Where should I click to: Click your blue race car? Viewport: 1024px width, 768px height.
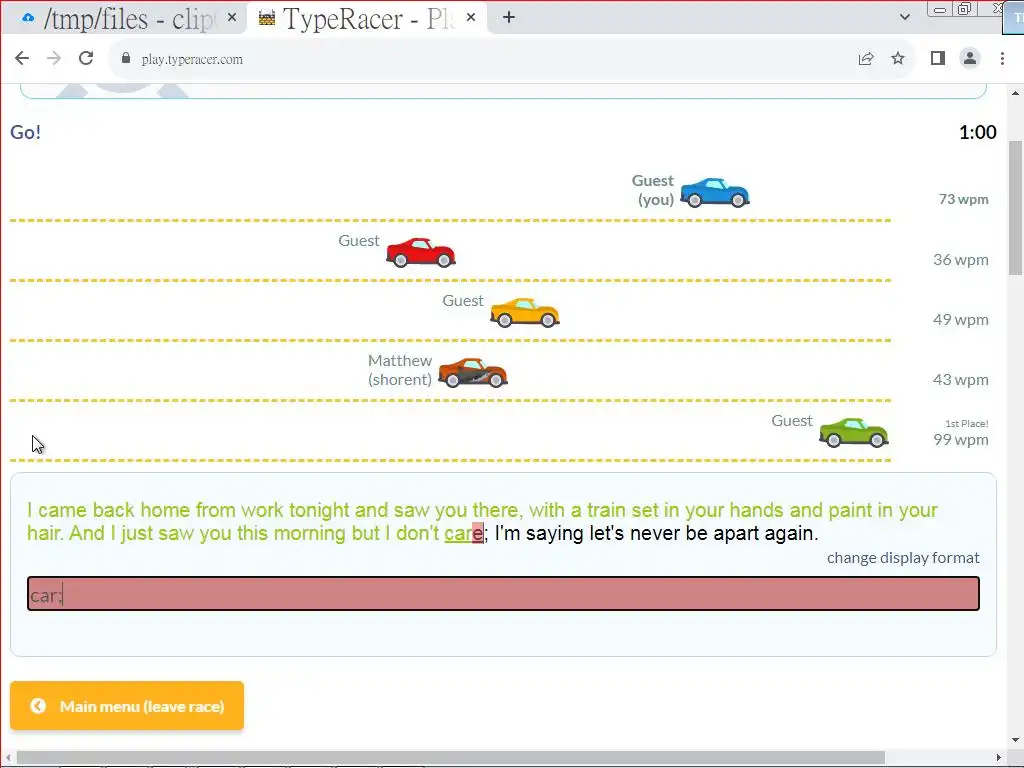(715, 193)
